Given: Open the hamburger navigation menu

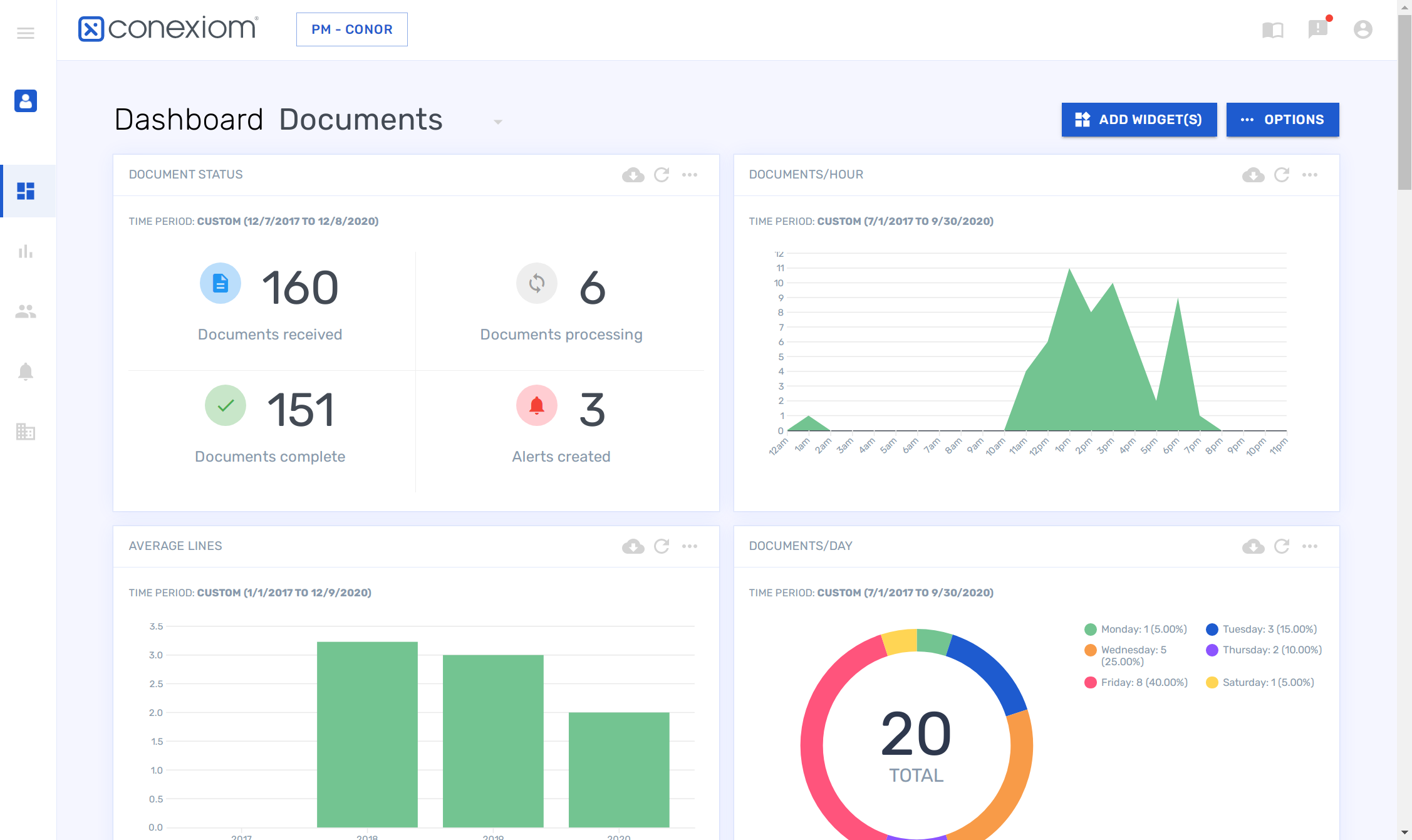Looking at the screenshot, I should [x=26, y=33].
